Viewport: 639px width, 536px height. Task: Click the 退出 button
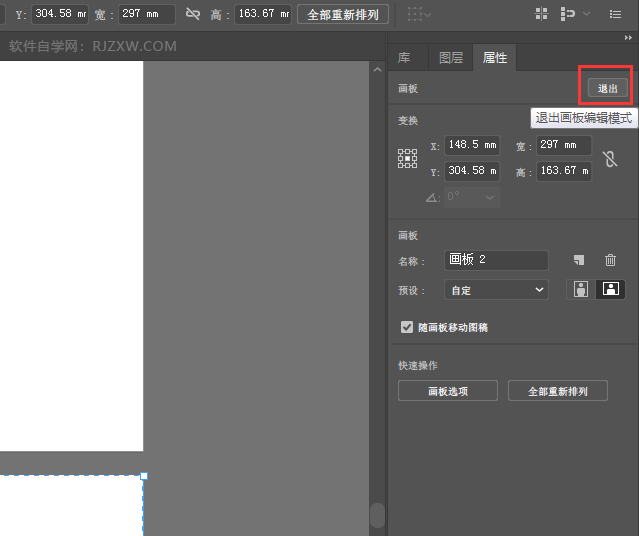(608, 88)
